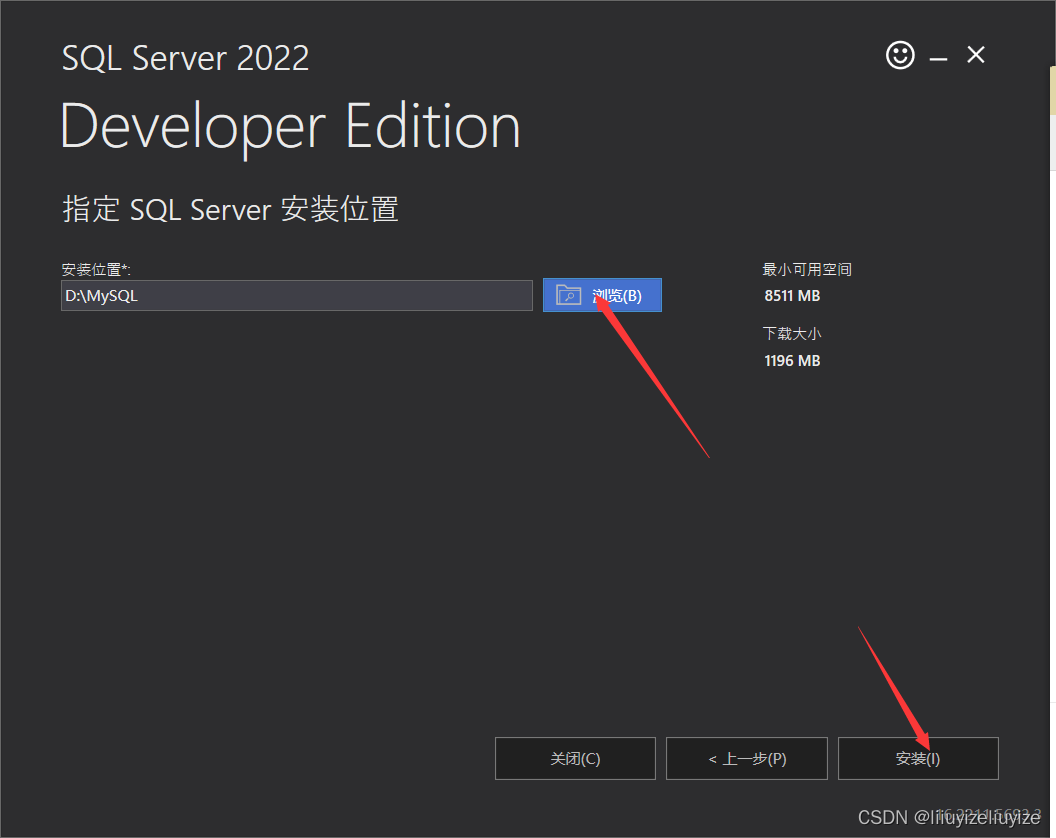This screenshot has width=1056, height=838.
Task: Click the 安装位置 field label
Action: point(96,269)
